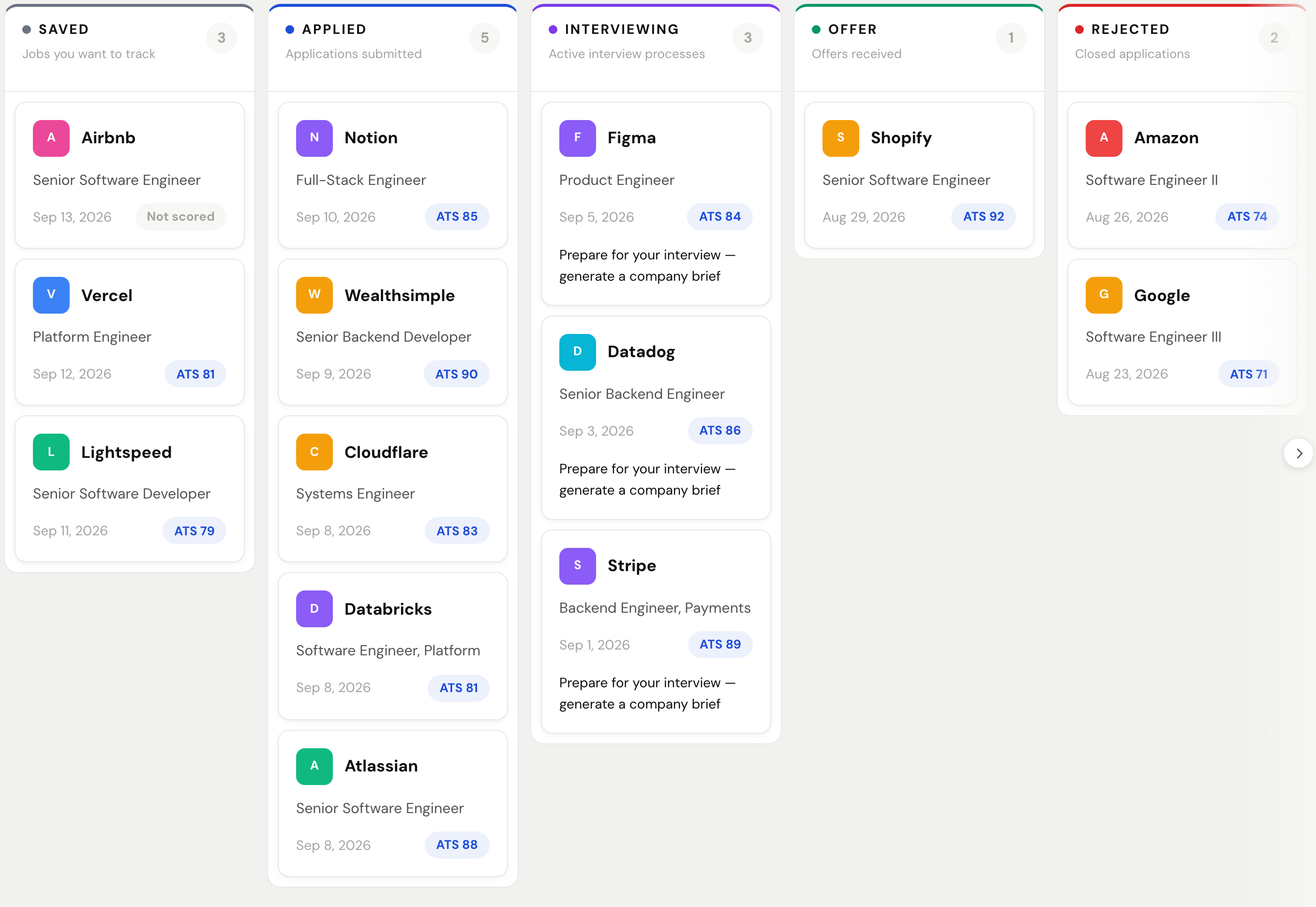
Task: Click the Vercel blue logo icon
Action: coord(51,295)
